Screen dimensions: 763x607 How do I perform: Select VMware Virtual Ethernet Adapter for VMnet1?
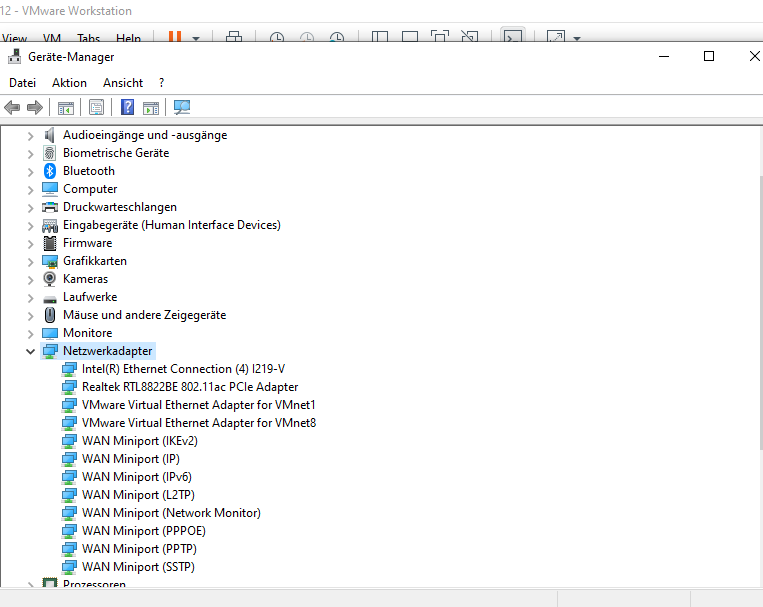click(x=199, y=405)
